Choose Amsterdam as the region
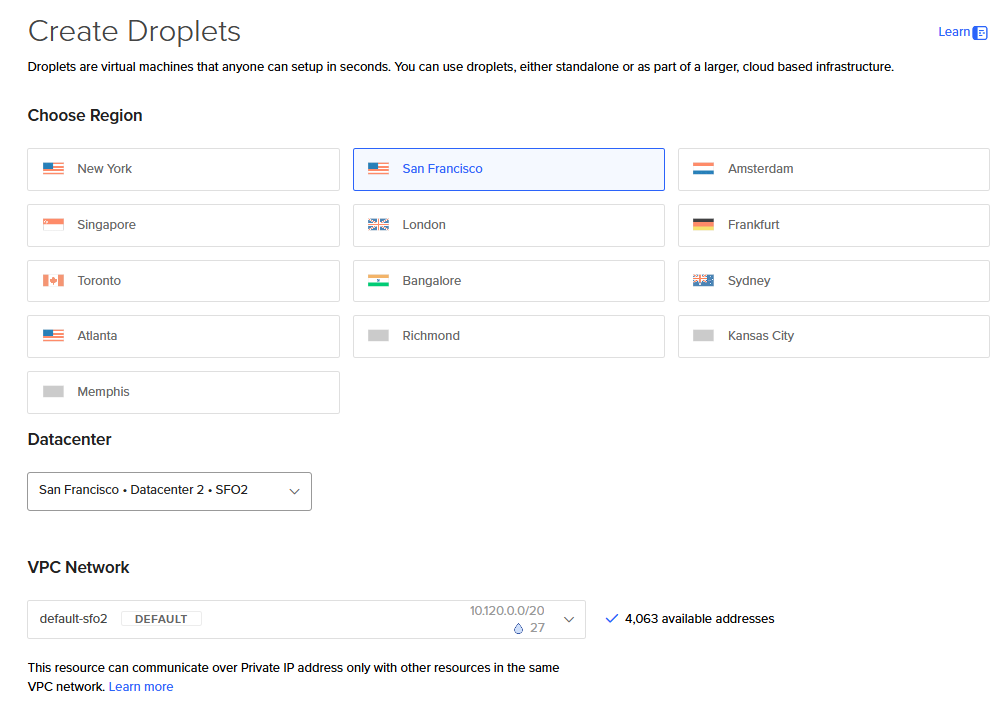 [834, 169]
